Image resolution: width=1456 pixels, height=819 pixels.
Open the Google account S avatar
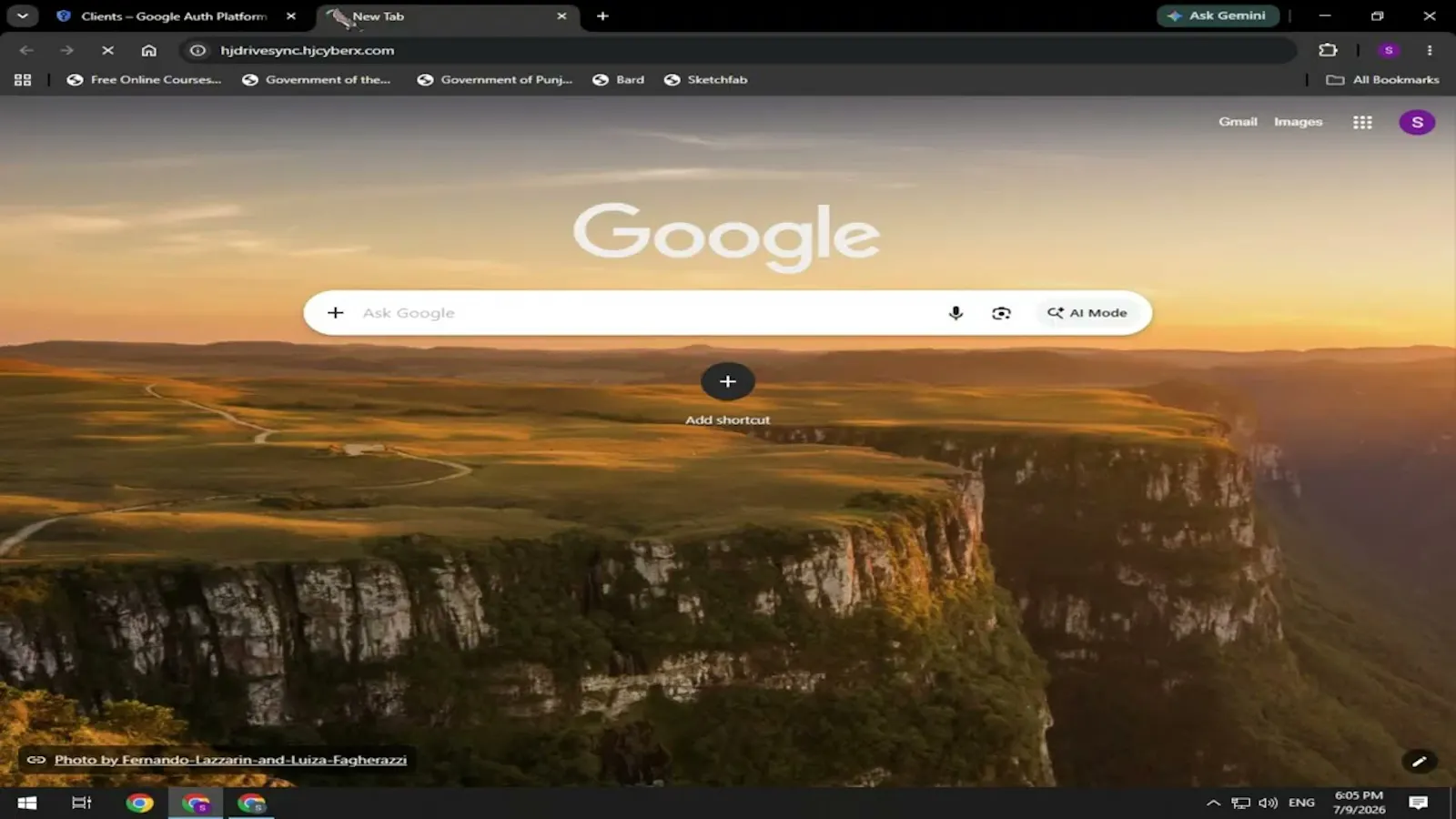[x=1417, y=122]
